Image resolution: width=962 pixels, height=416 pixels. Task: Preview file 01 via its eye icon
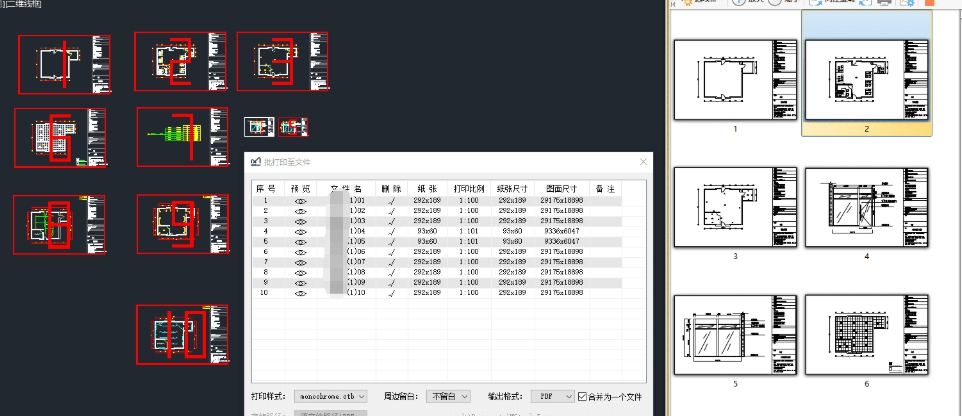301,201
